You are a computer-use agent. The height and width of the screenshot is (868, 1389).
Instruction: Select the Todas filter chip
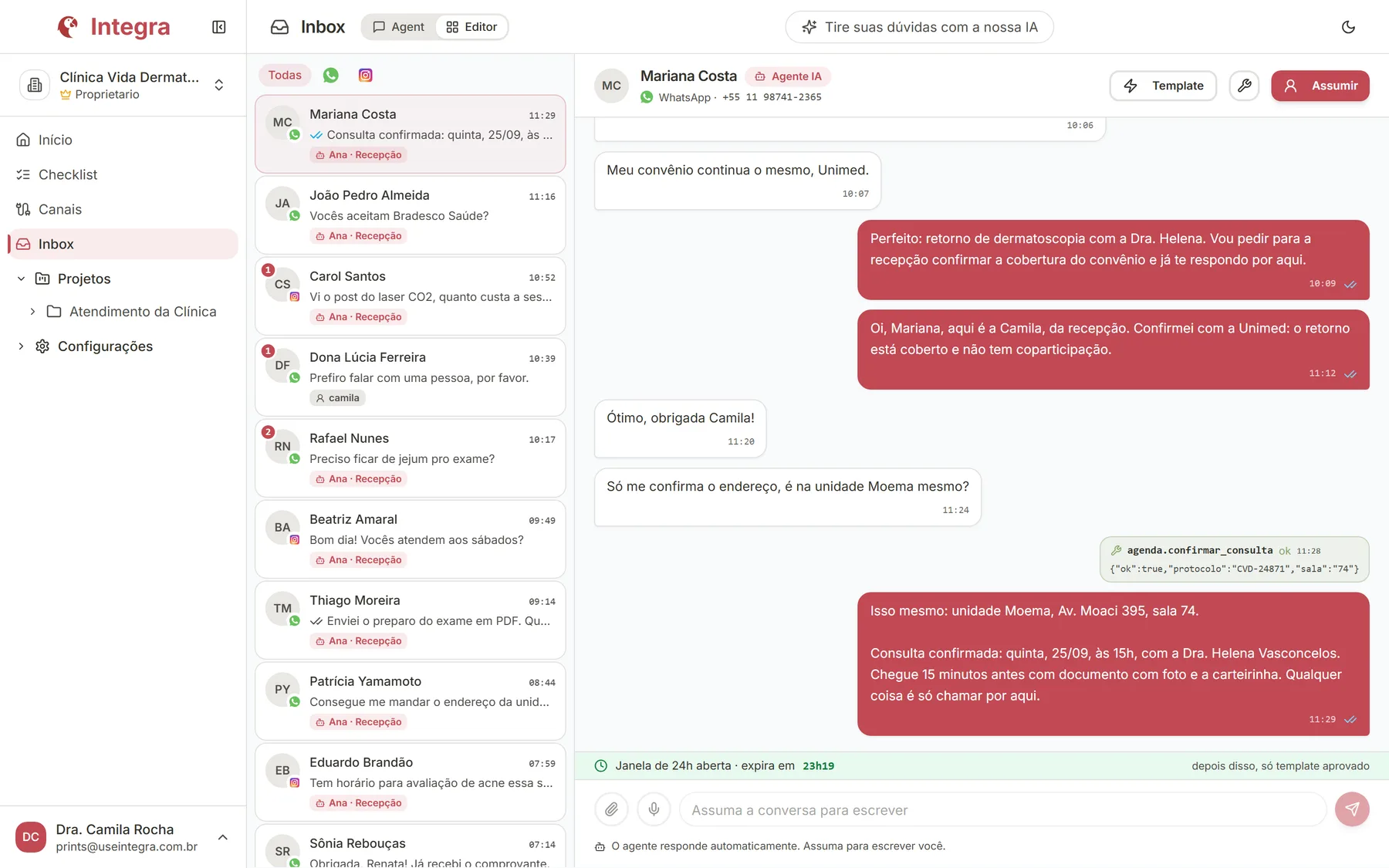(285, 75)
